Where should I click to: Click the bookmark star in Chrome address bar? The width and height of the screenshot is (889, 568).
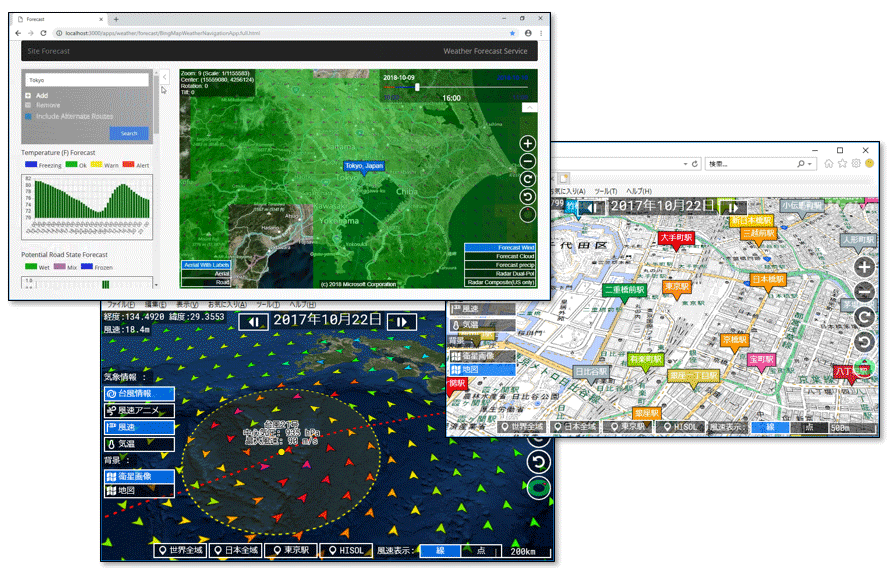point(513,33)
